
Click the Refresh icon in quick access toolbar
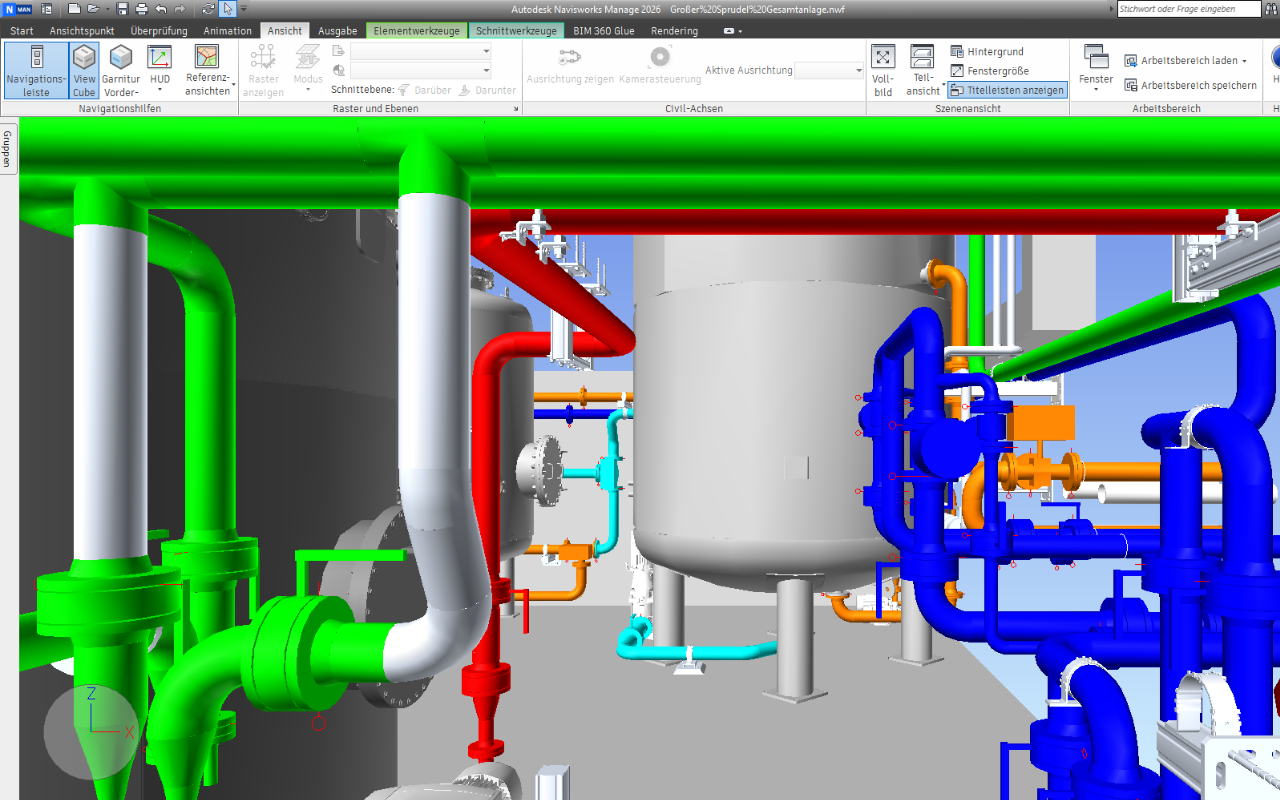coord(208,9)
